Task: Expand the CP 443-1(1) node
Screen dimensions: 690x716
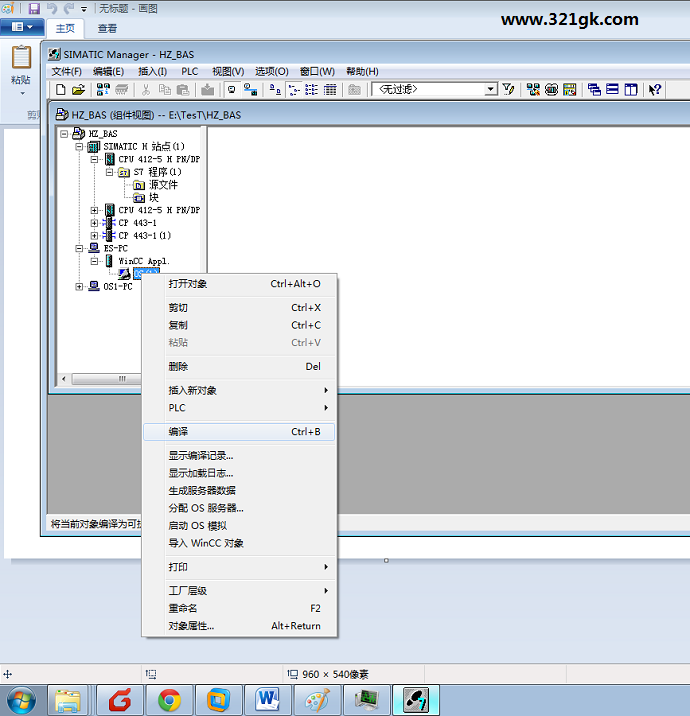Action: (x=95, y=236)
